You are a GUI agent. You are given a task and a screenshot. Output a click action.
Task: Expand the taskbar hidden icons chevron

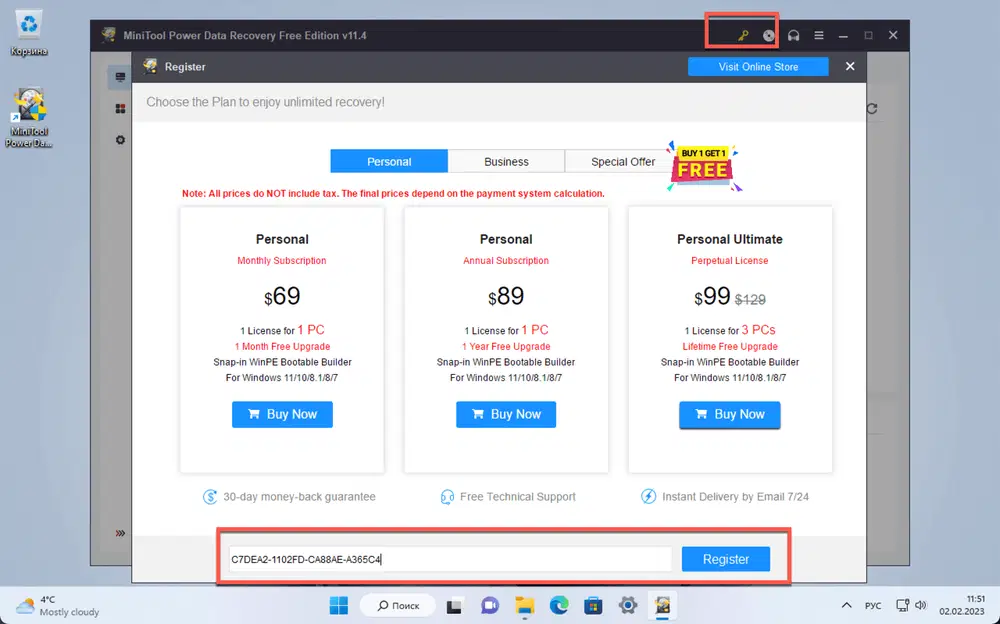pyautogui.click(x=846, y=605)
